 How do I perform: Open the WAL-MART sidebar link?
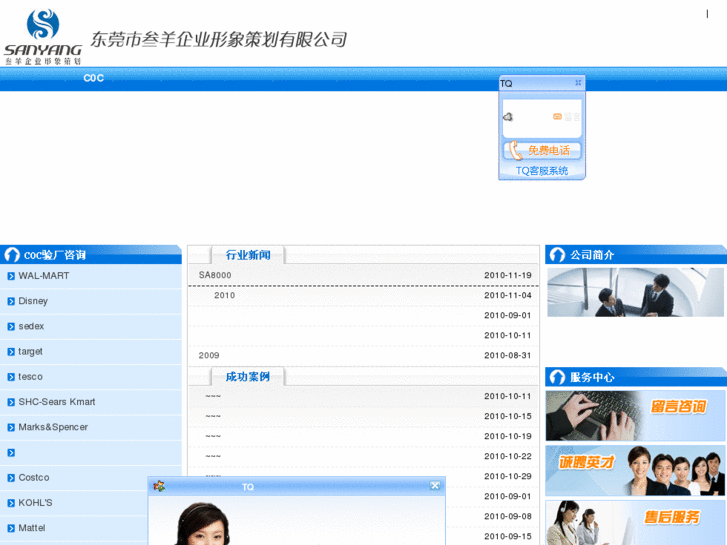(x=44, y=276)
